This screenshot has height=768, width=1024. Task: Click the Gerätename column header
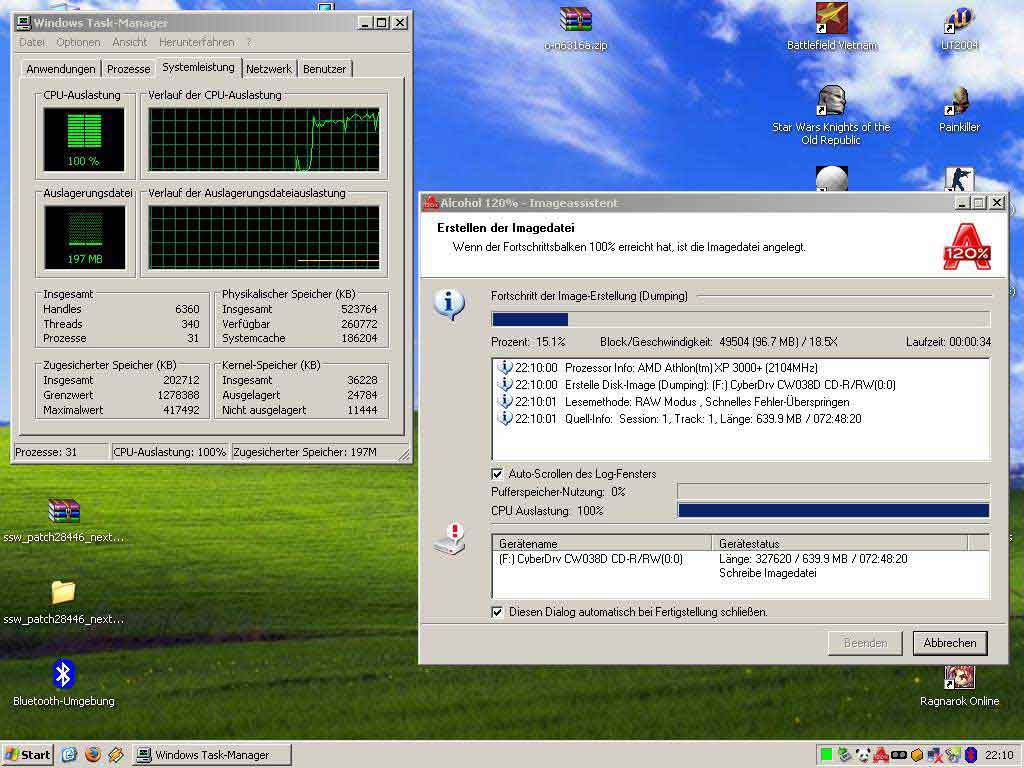coord(601,543)
